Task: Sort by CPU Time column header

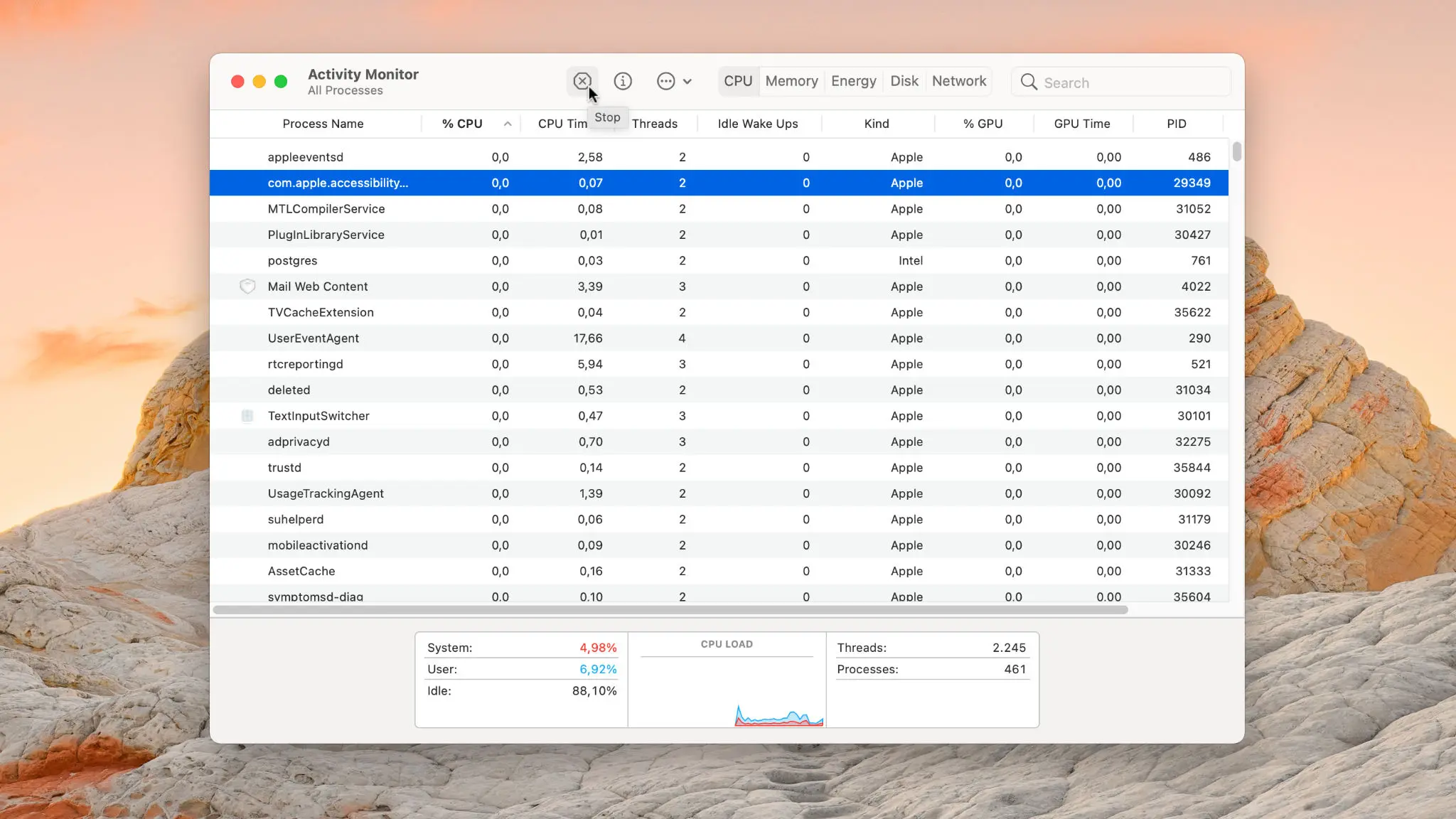Action: coord(562,124)
